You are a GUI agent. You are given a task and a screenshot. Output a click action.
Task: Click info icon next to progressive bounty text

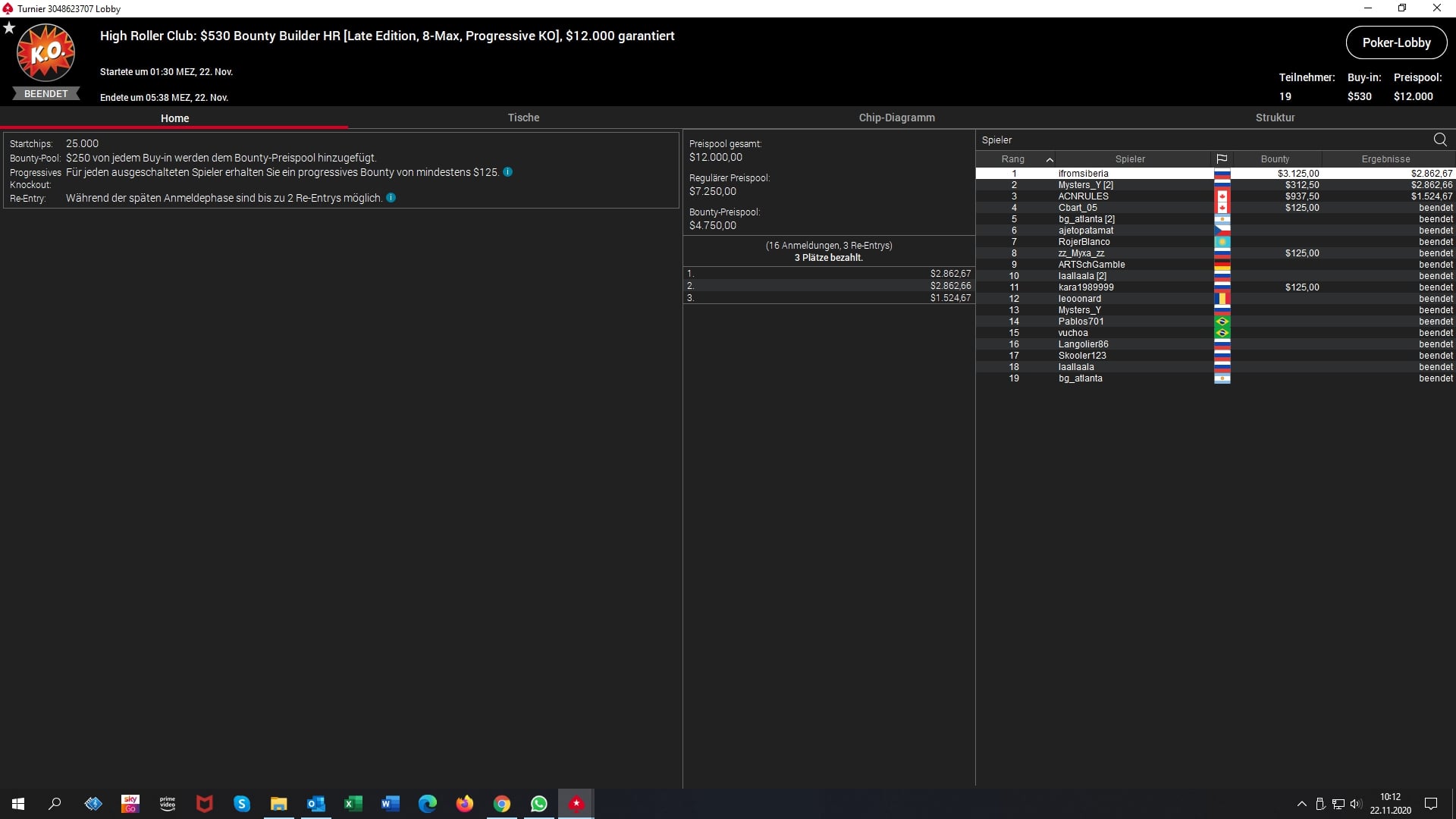pyautogui.click(x=508, y=172)
